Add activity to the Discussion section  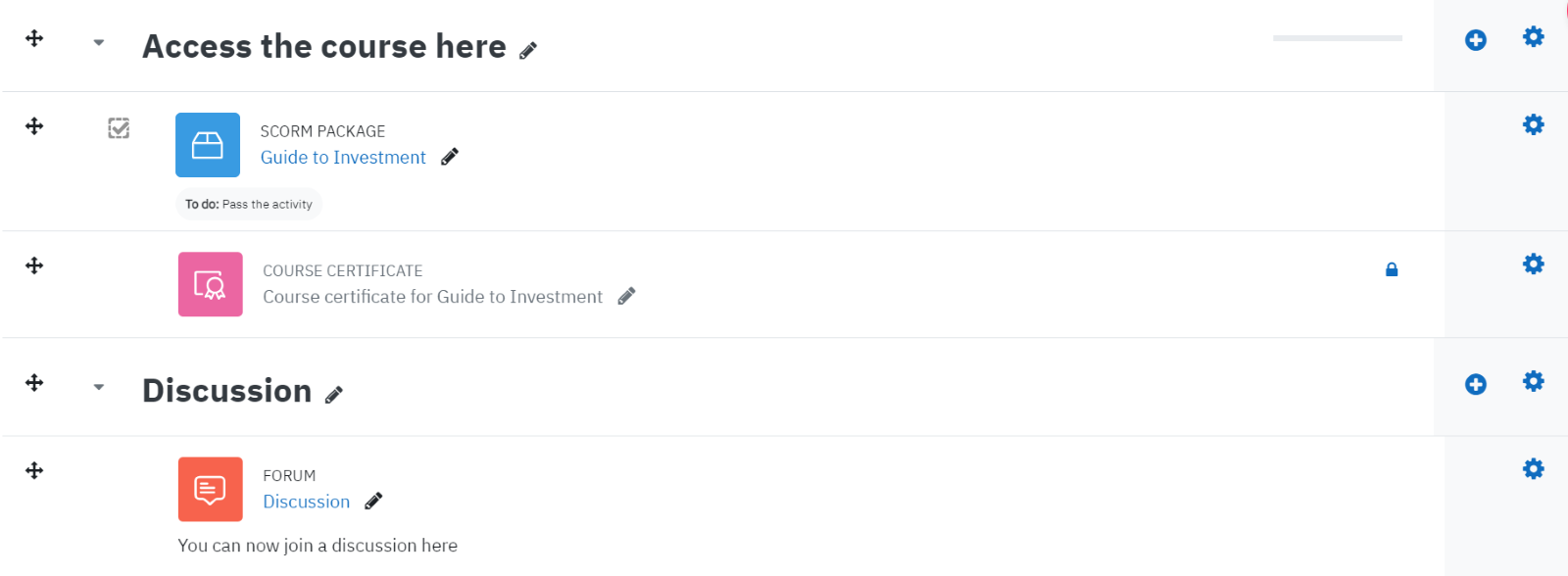1476,384
